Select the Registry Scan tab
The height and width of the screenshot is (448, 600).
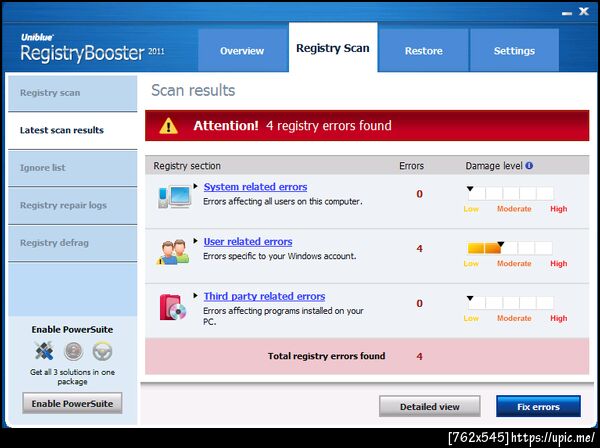(x=333, y=47)
